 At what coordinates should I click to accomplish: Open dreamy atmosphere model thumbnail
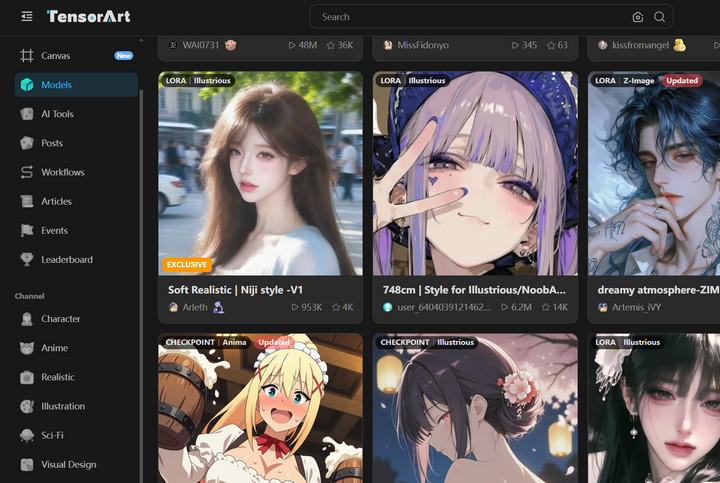pyautogui.click(x=654, y=174)
